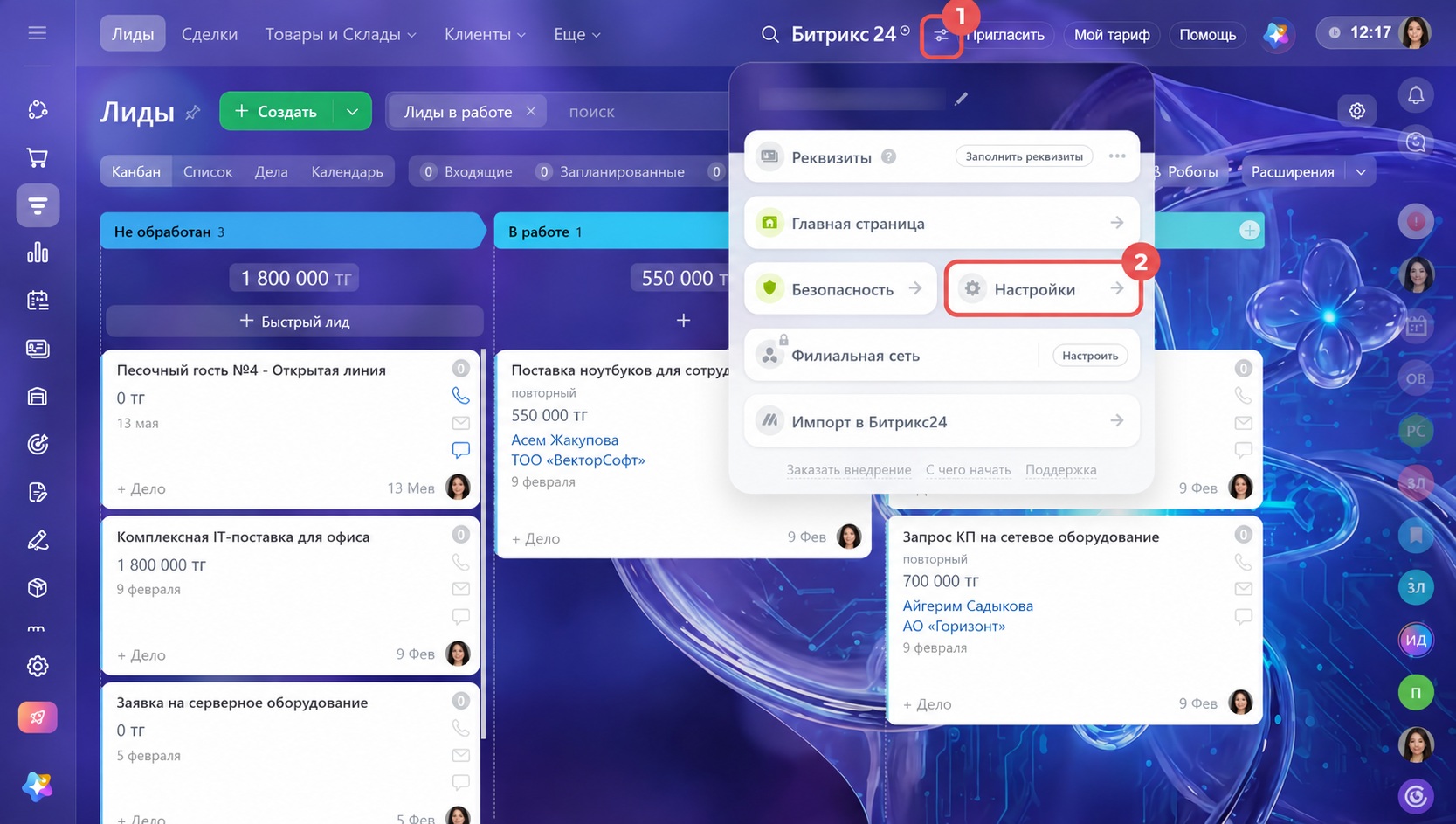Open the rocket icon in sidebar
The height and width of the screenshot is (824, 1456).
(38, 717)
